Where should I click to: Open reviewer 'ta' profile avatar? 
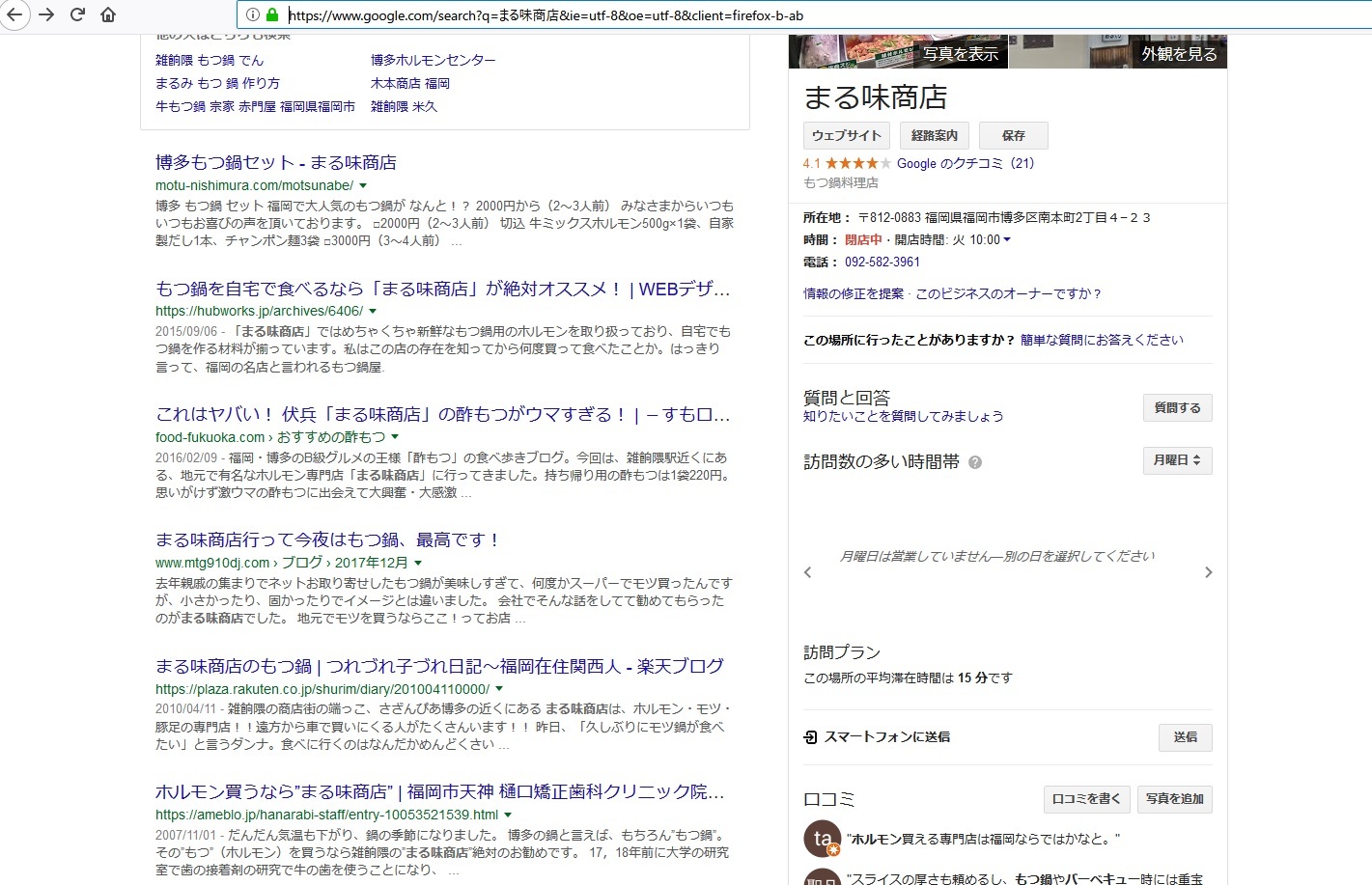[823, 839]
